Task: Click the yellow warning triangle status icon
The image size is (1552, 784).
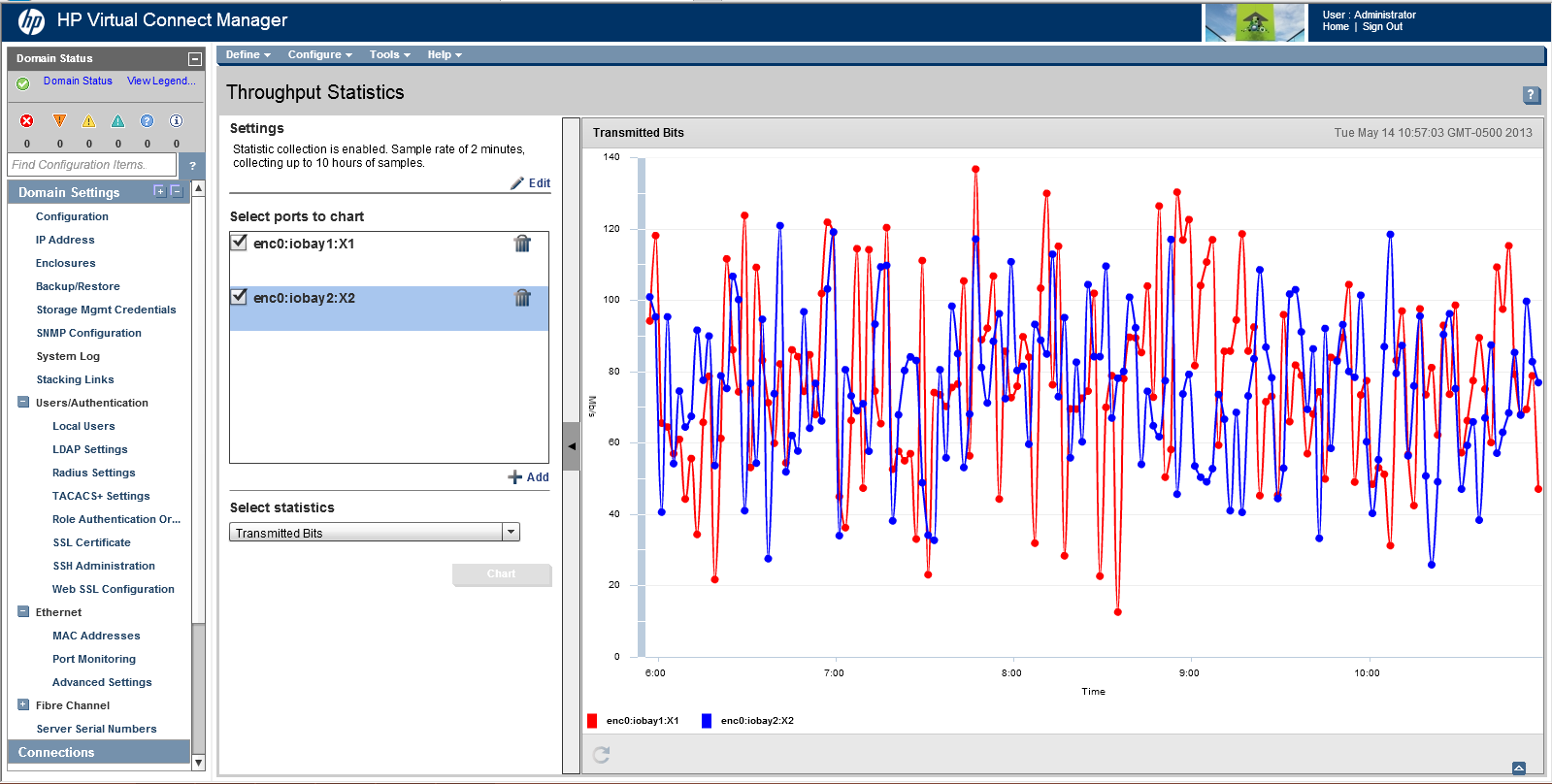Action: 88,121
